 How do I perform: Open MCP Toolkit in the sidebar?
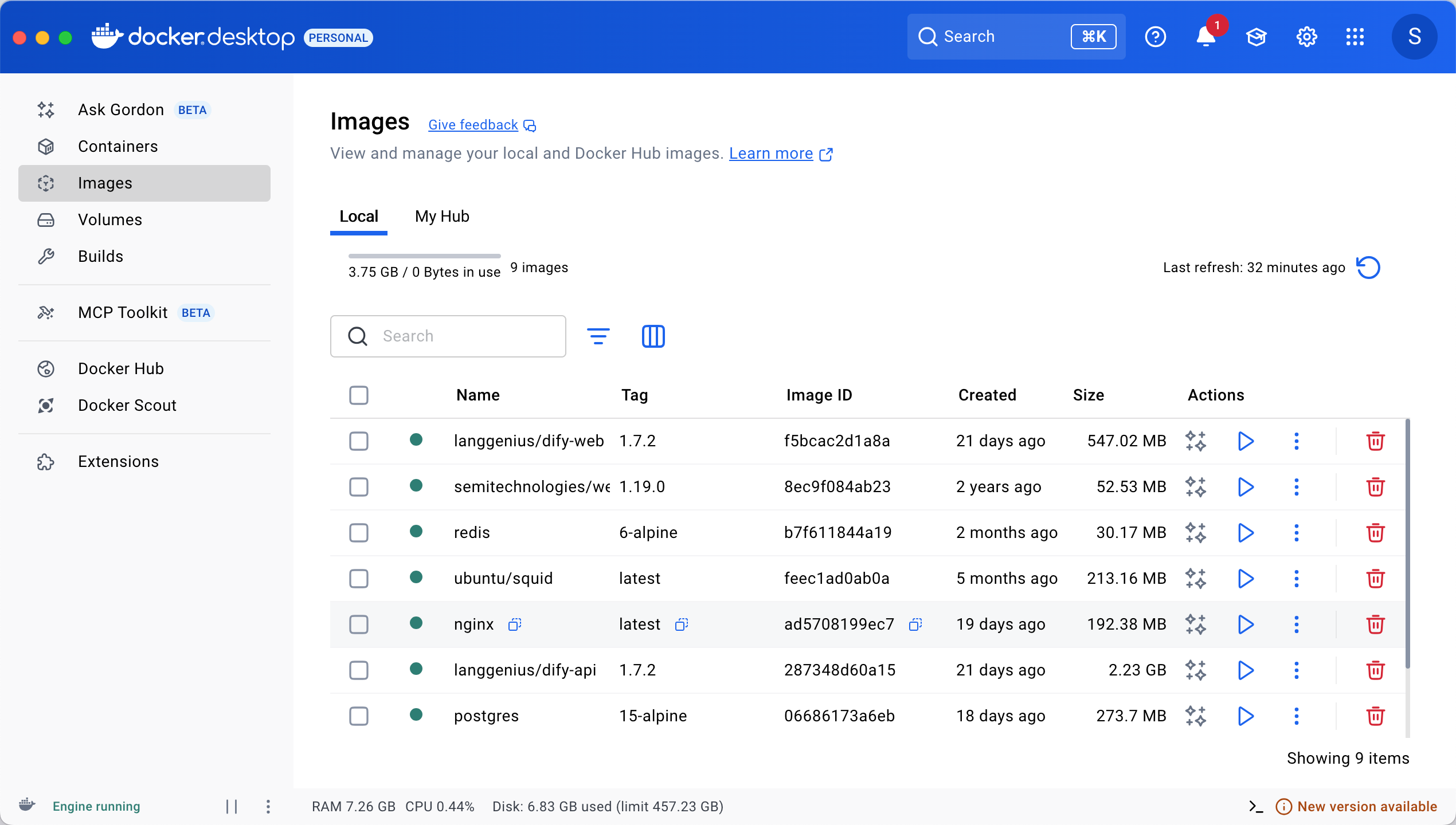pos(144,313)
